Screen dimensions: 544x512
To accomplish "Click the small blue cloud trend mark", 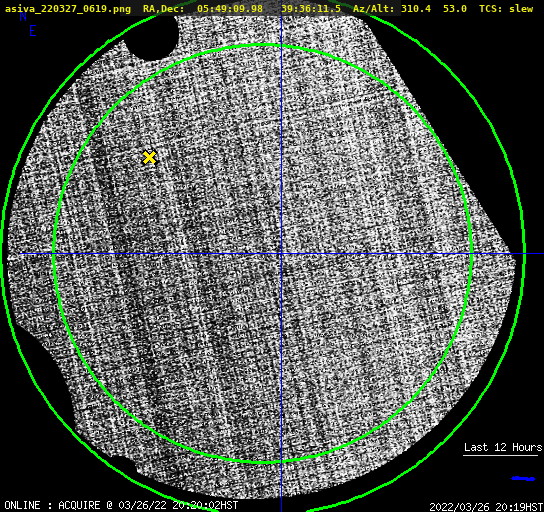I will pos(523,479).
